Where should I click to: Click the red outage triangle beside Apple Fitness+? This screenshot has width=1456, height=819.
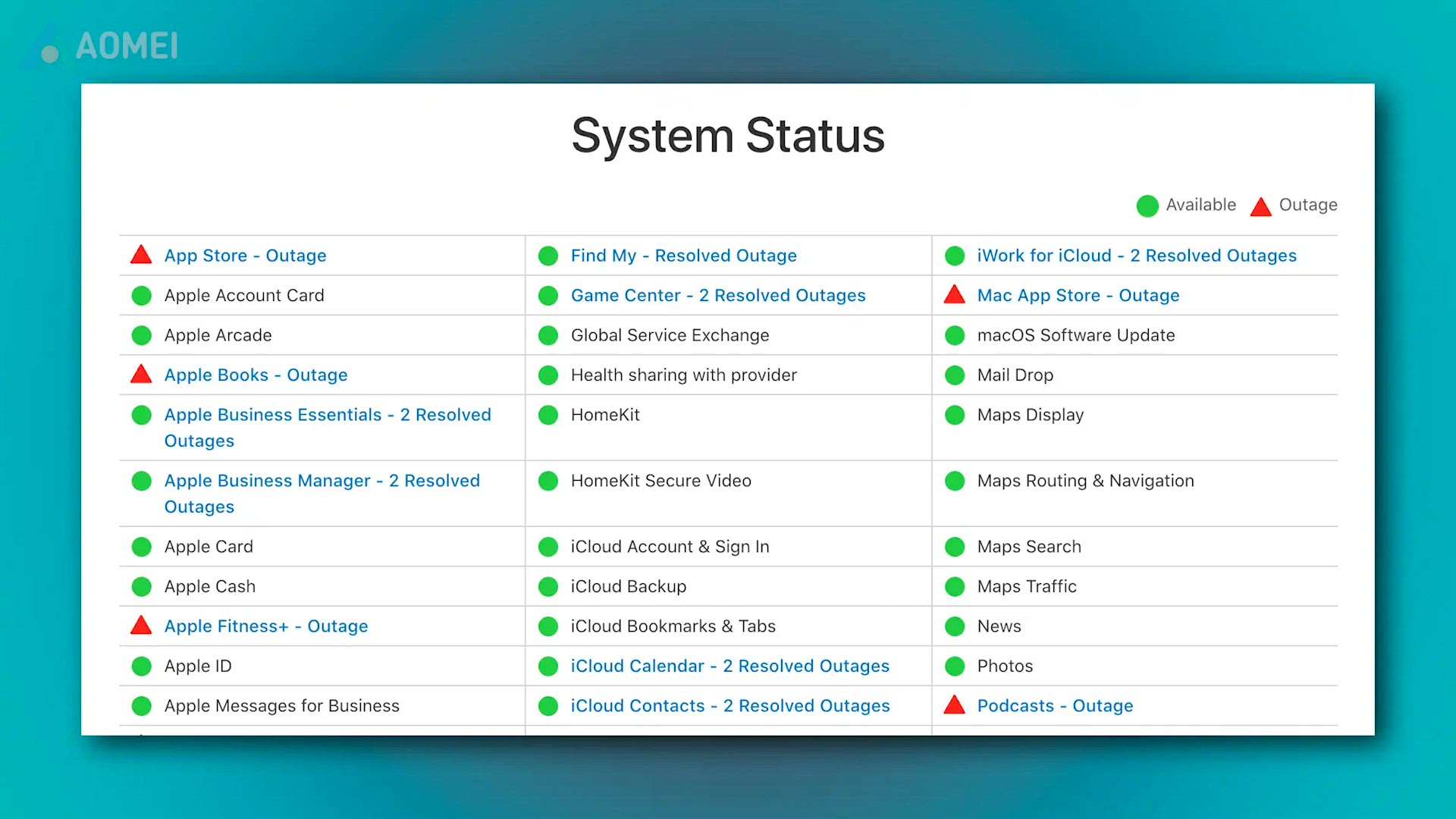pyautogui.click(x=141, y=625)
